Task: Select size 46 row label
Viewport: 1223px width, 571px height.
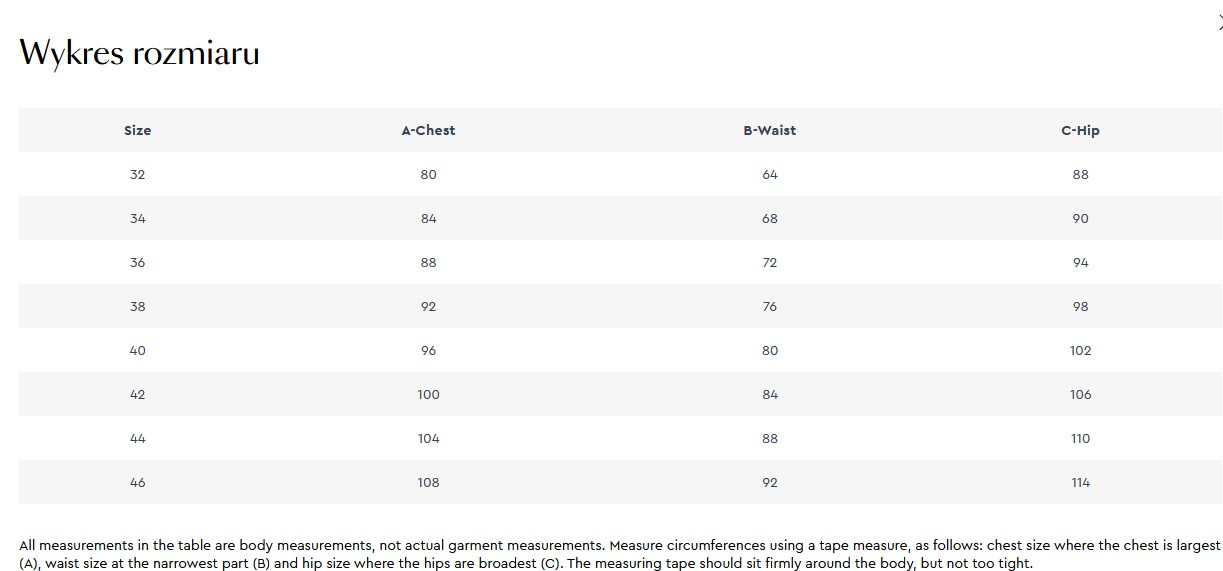Action: pos(137,482)
